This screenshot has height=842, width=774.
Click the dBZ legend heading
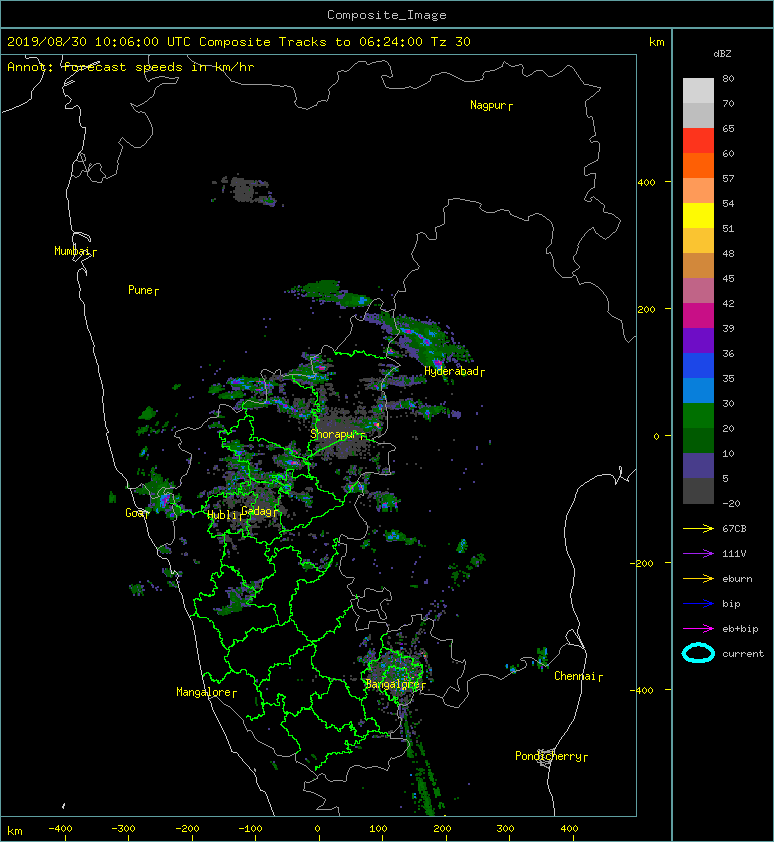722,54
